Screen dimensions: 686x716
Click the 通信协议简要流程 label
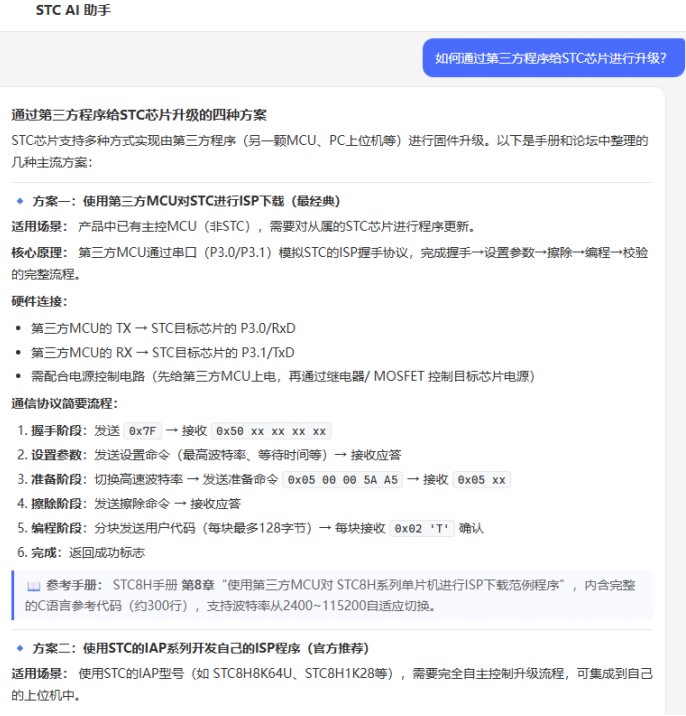tap(64, 404)
